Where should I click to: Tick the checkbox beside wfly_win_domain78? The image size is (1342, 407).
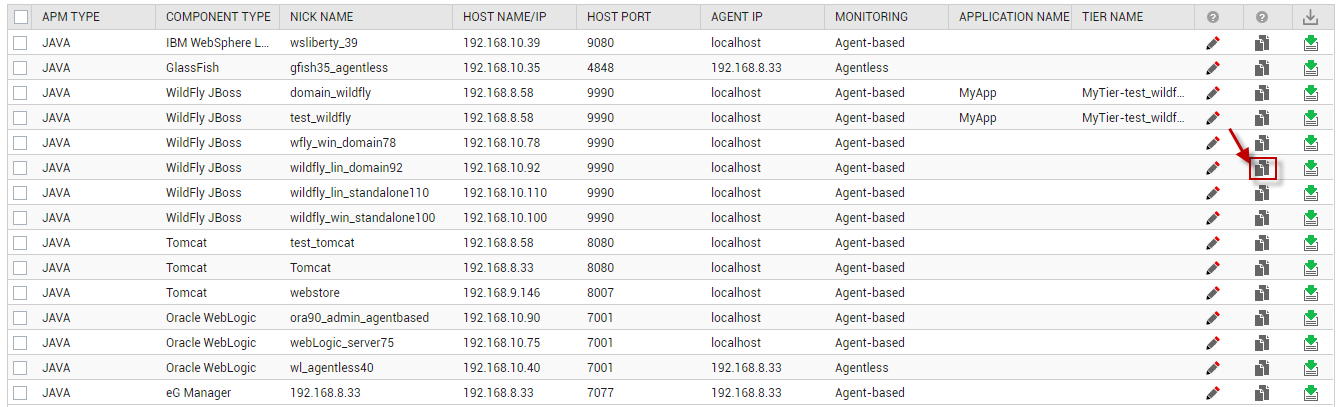[20, 143]
